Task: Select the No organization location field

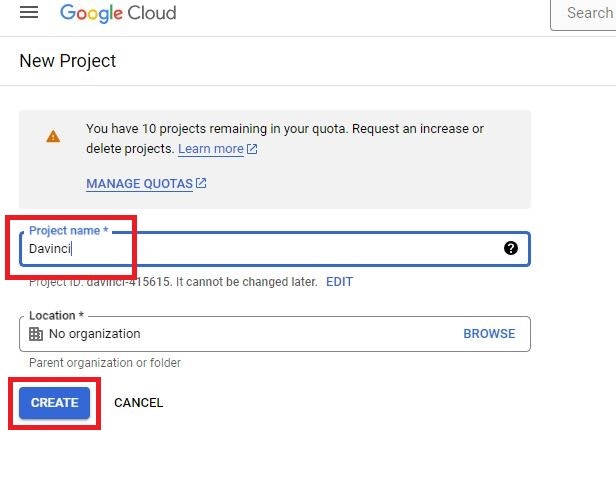Action: 275,334
